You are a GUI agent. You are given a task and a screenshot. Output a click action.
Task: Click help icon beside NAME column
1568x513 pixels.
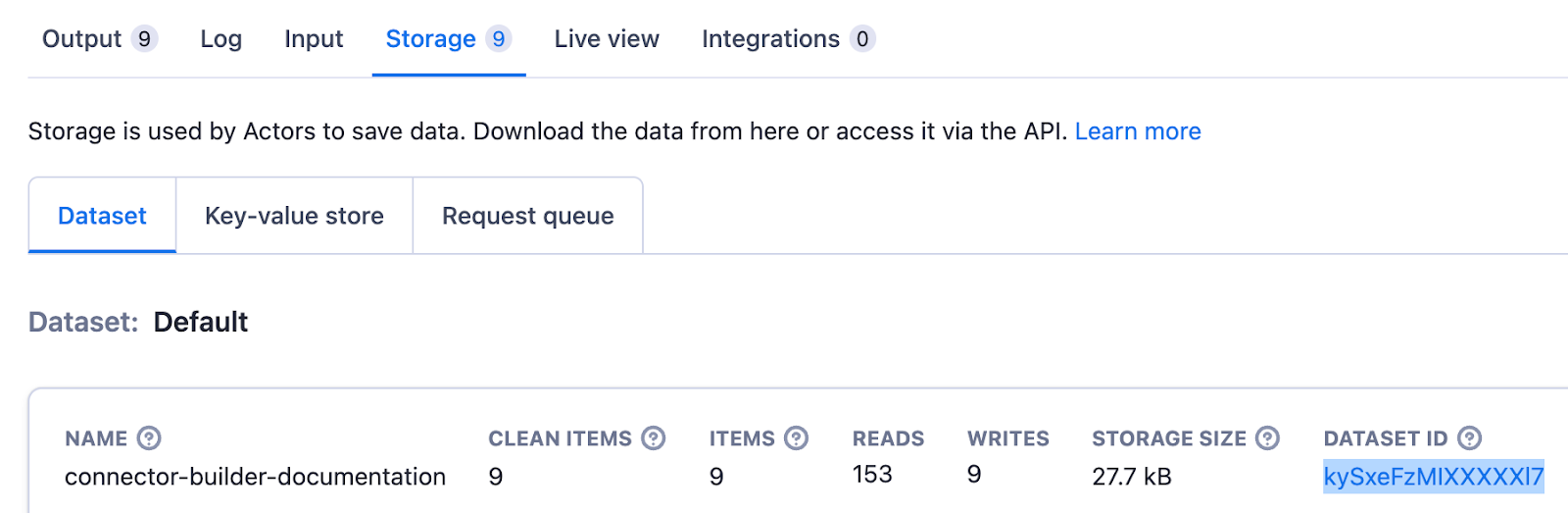point(149,438)
